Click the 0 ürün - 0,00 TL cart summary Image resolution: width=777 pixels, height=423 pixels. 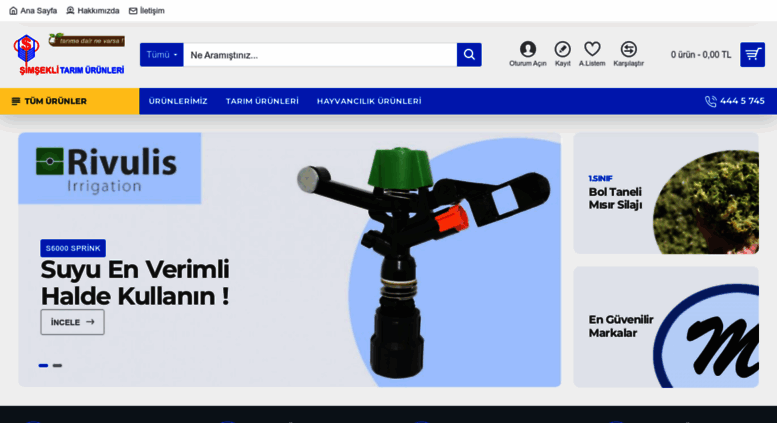click(701, 54)
